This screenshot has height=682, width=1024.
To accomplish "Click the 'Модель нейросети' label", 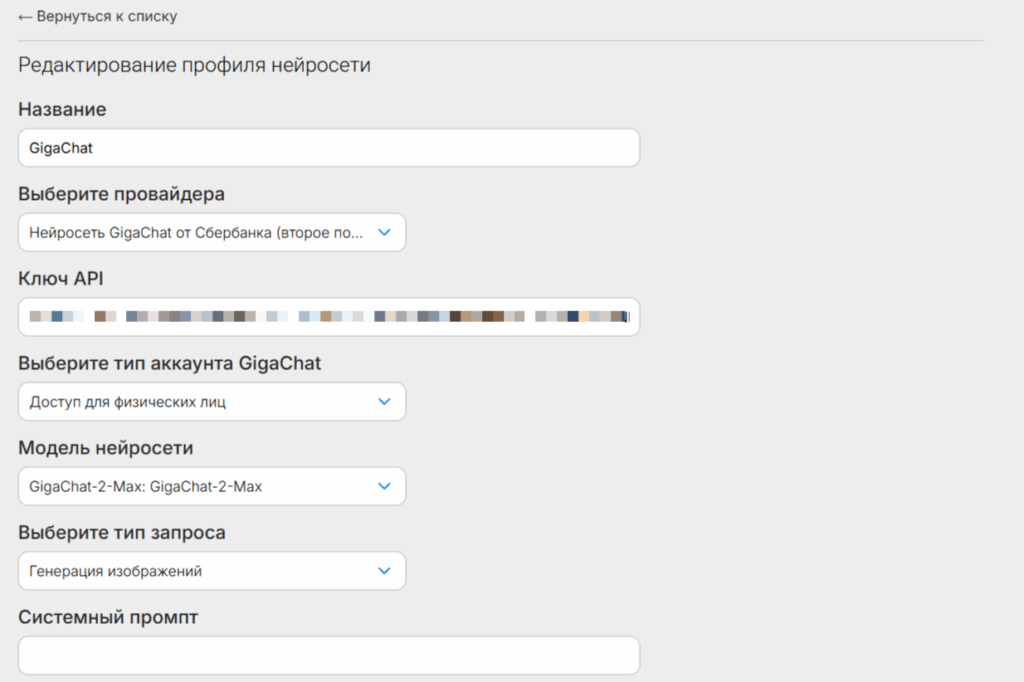I will [x=106, y=448].
